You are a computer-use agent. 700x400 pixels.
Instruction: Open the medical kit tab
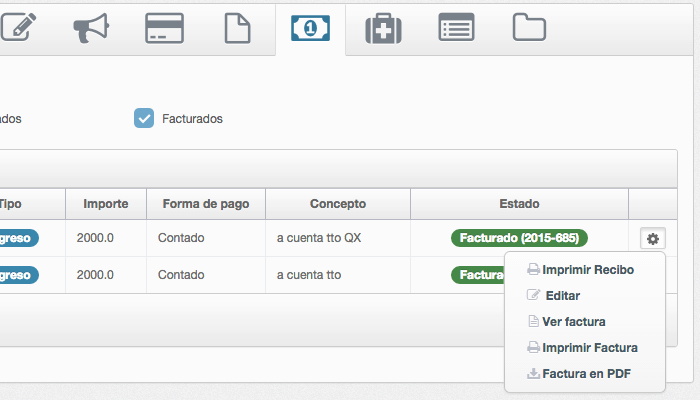pyautogui.click(x=383, y=29)
